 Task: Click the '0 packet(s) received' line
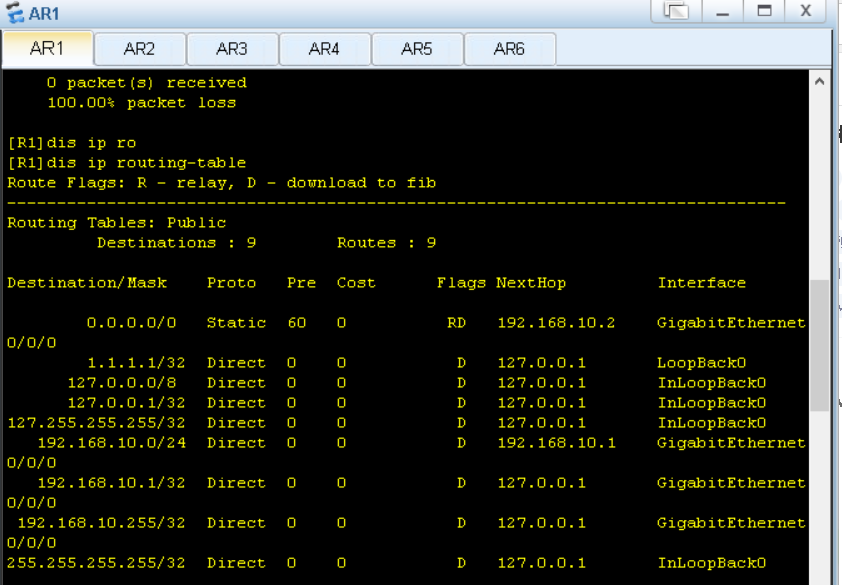[x=147, y=83]
